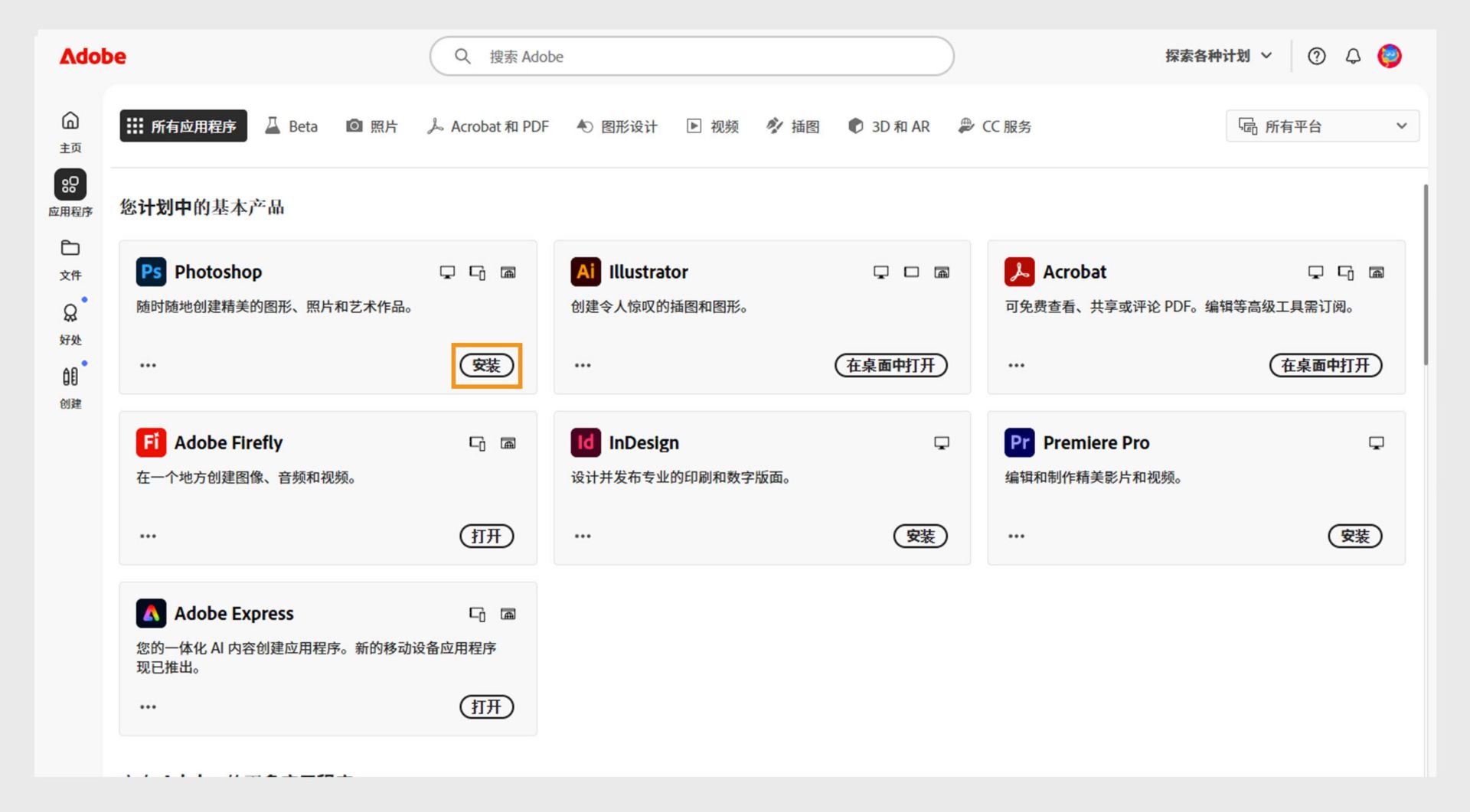Screen dimensions: 1470x812
Task: Install InDesign with the 安装 button
Action: [920, 536]
